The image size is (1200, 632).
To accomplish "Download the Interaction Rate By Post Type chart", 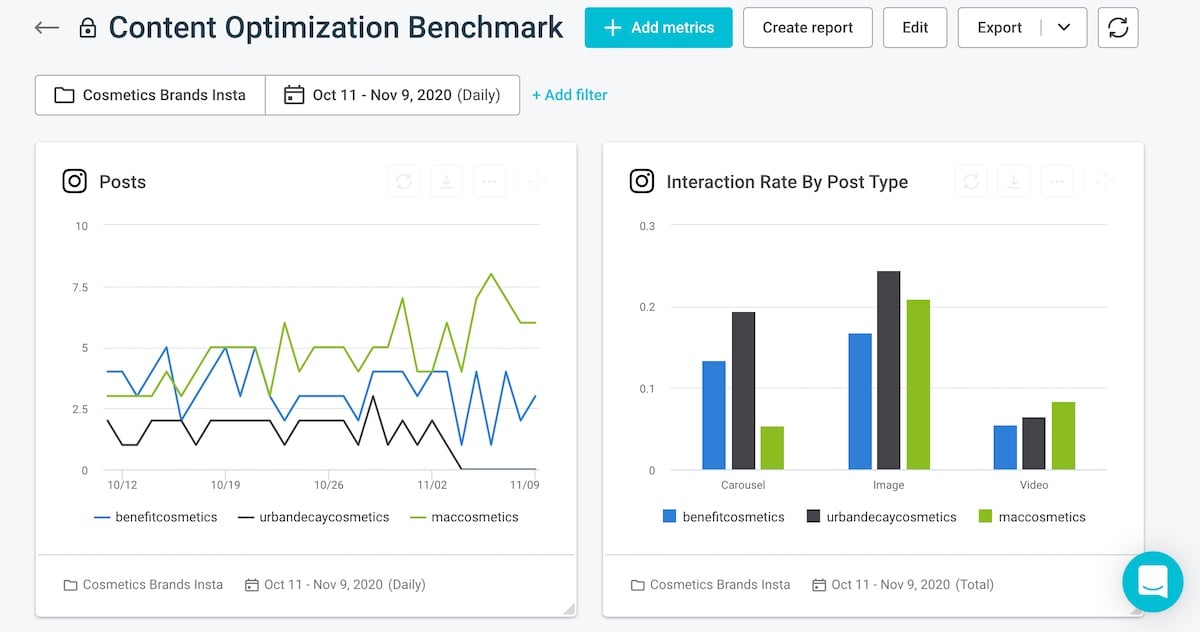I will pyautogui.click(x=1013, y=181).
